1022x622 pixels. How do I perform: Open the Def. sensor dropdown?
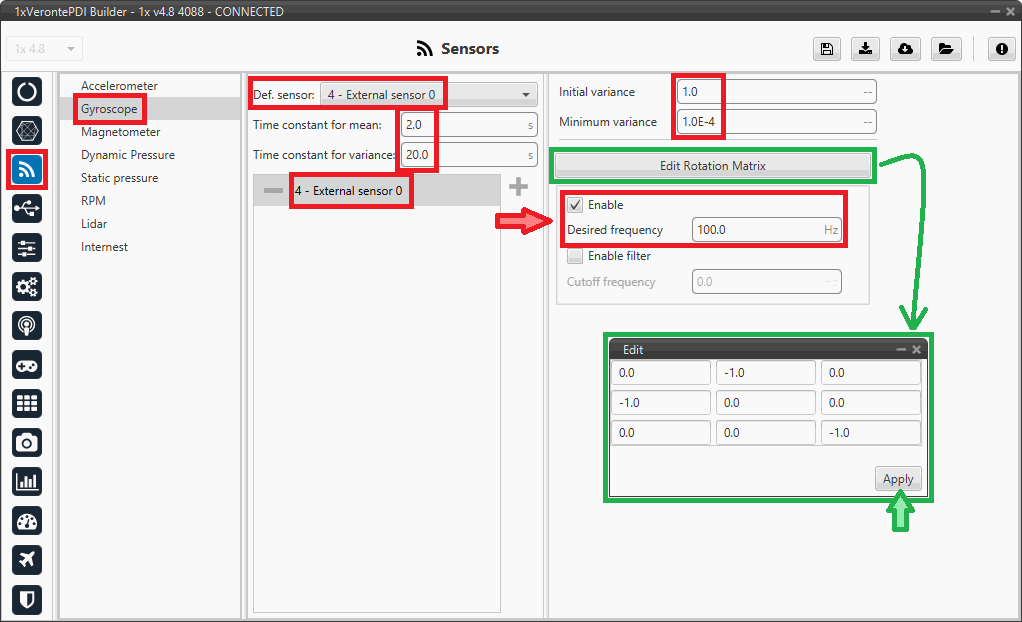click(428, 95)
